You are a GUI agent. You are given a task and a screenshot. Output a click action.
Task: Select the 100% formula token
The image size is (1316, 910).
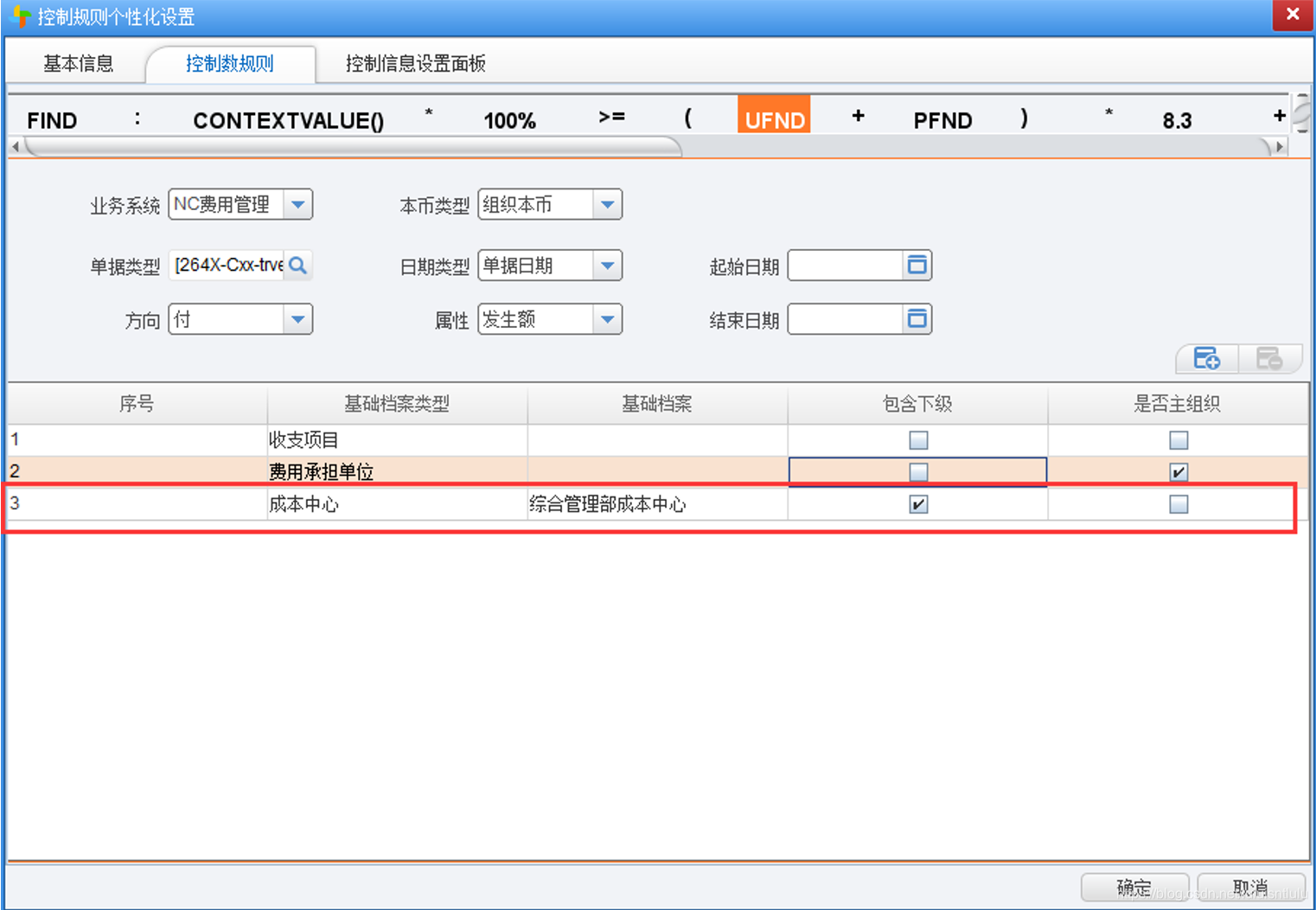[509, 120]
